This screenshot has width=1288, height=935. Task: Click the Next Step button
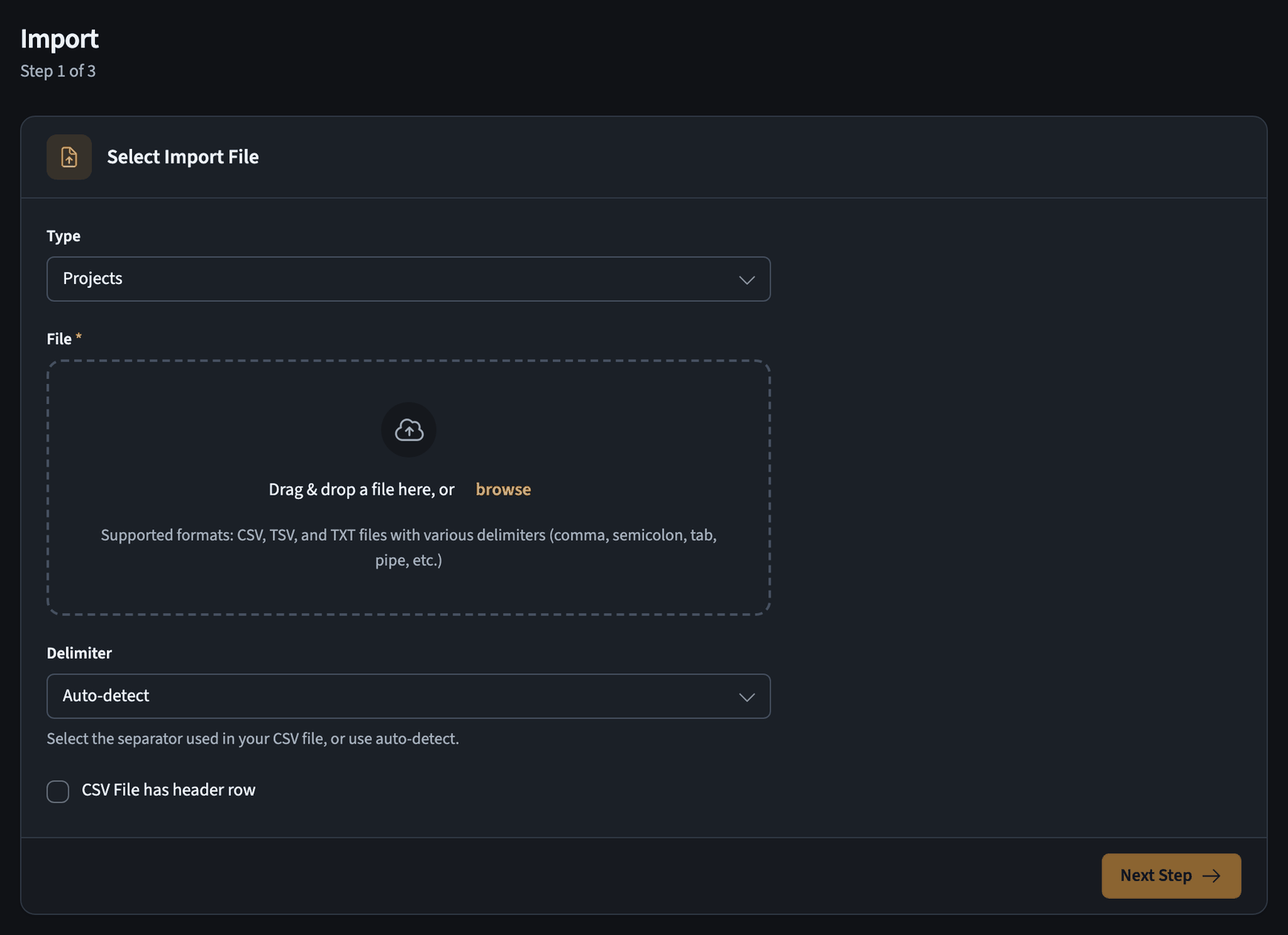[x=1171, y=875]
